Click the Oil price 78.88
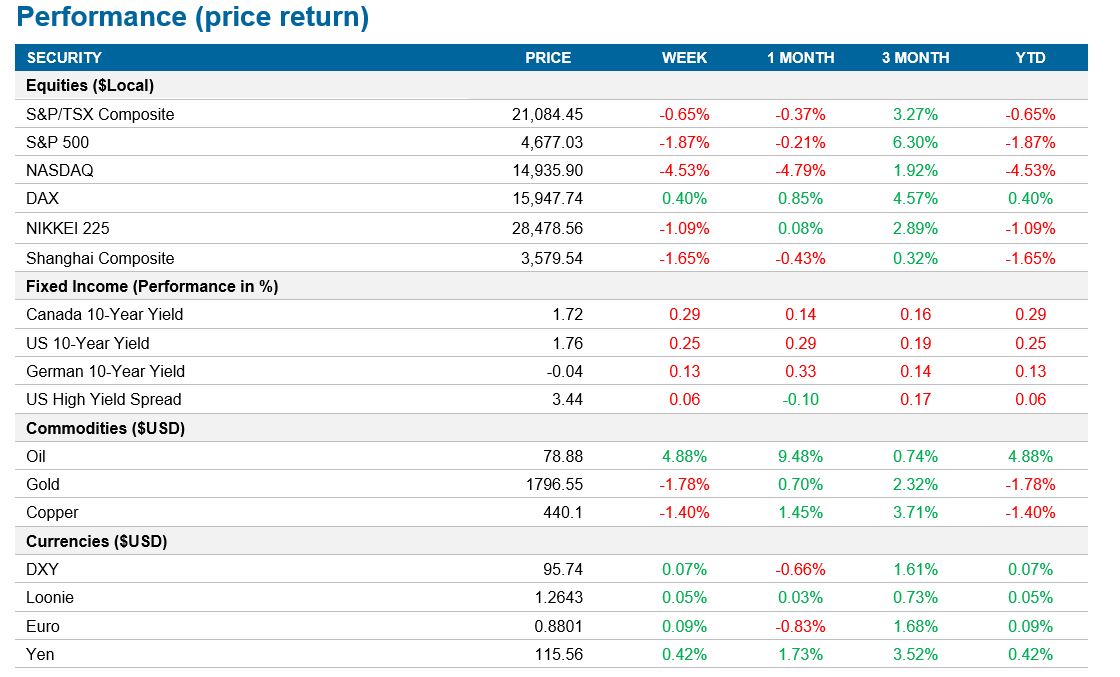The height and width of the screenshot is (677, 1120). point(563,456)
